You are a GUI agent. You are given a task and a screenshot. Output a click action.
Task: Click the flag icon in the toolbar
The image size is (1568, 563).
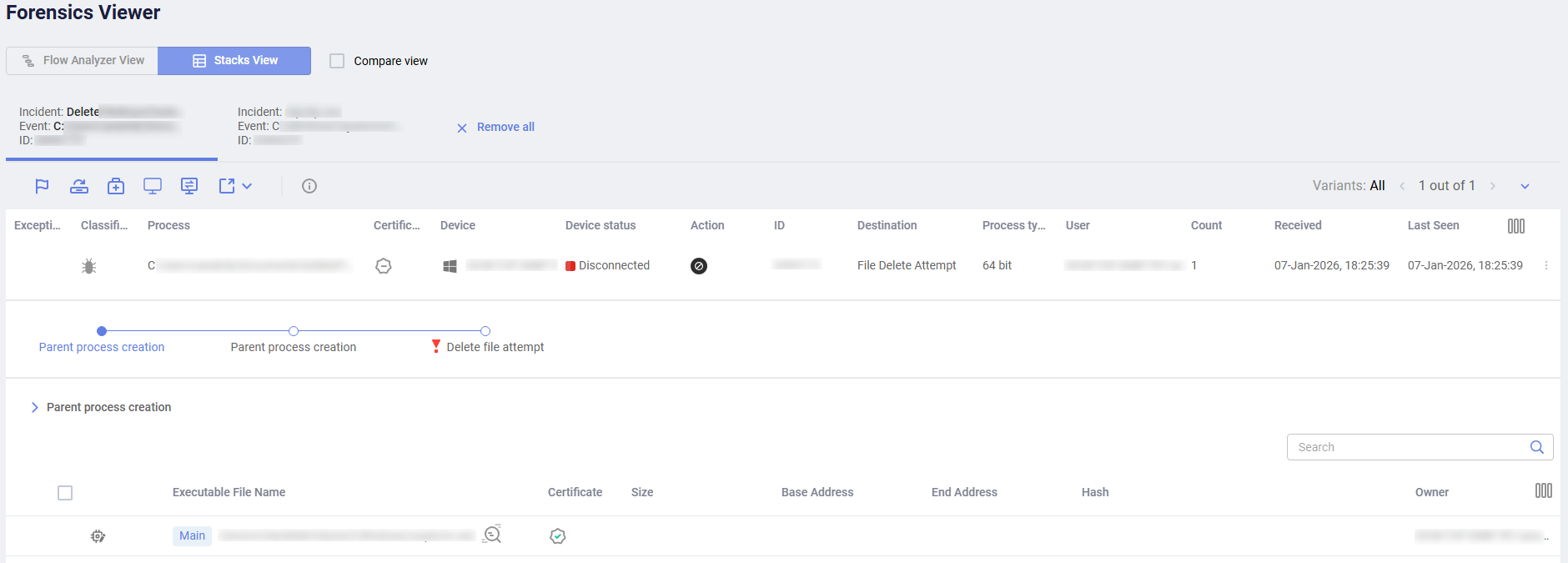pyautogui.click(x=42, y=186)
